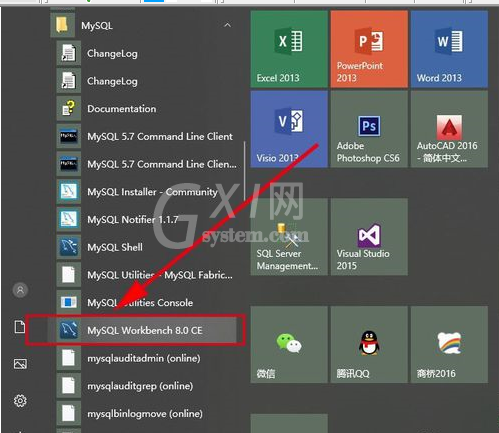Click the MySQL Utilities Console icon

[69, 302]
